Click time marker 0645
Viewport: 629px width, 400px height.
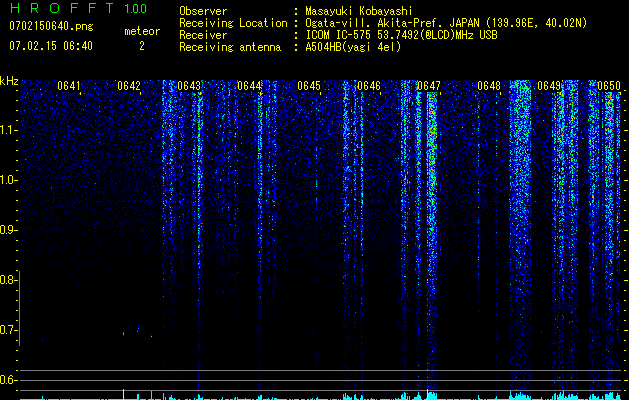tap(309, 86)
